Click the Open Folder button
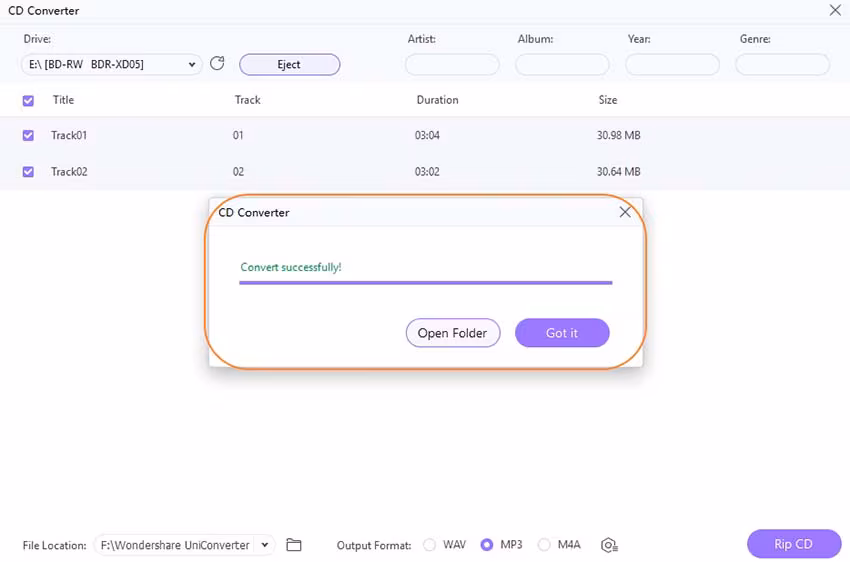Viewport: 850px width, 562px height. coord(452,333)
